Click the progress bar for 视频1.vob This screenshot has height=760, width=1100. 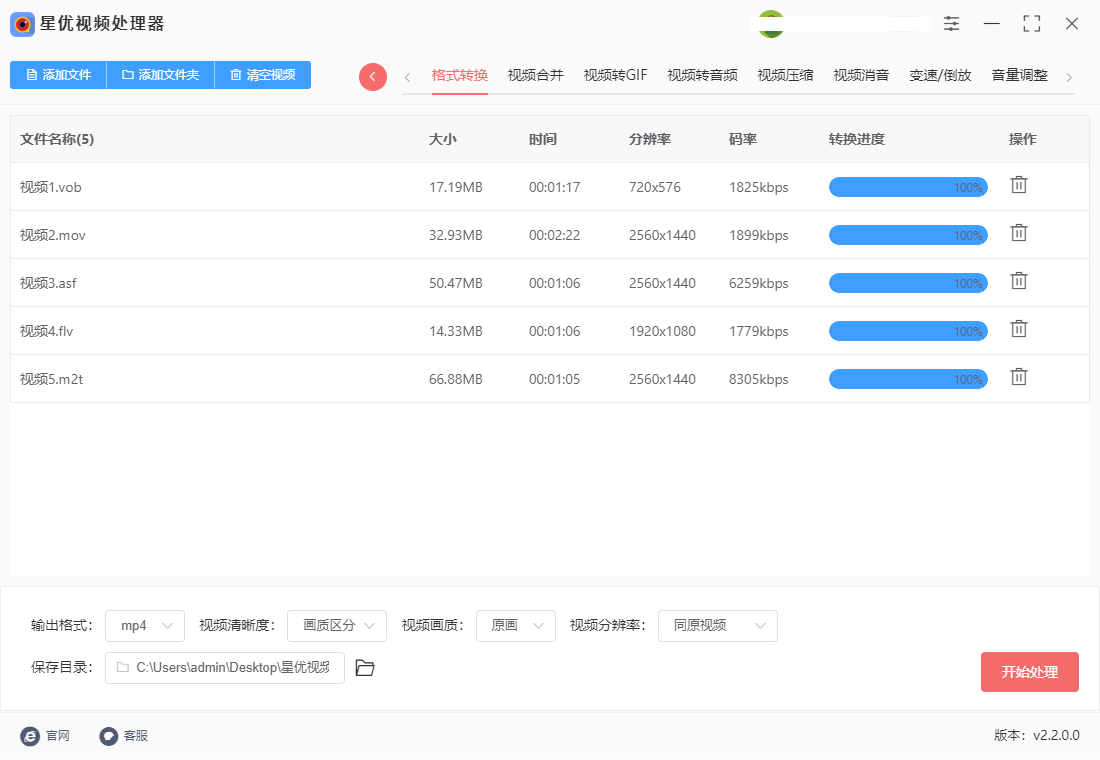pos(908,187)
